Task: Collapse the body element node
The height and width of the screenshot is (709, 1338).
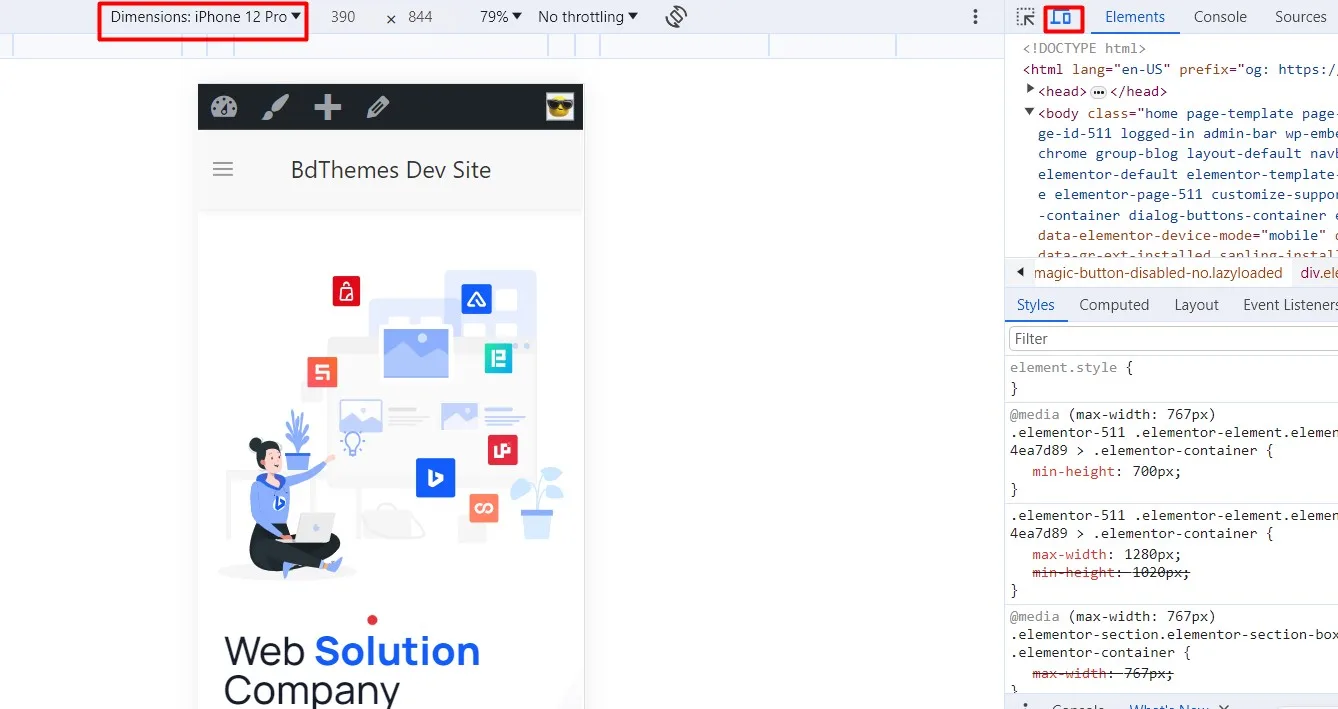Action: tap(1030, 112)
